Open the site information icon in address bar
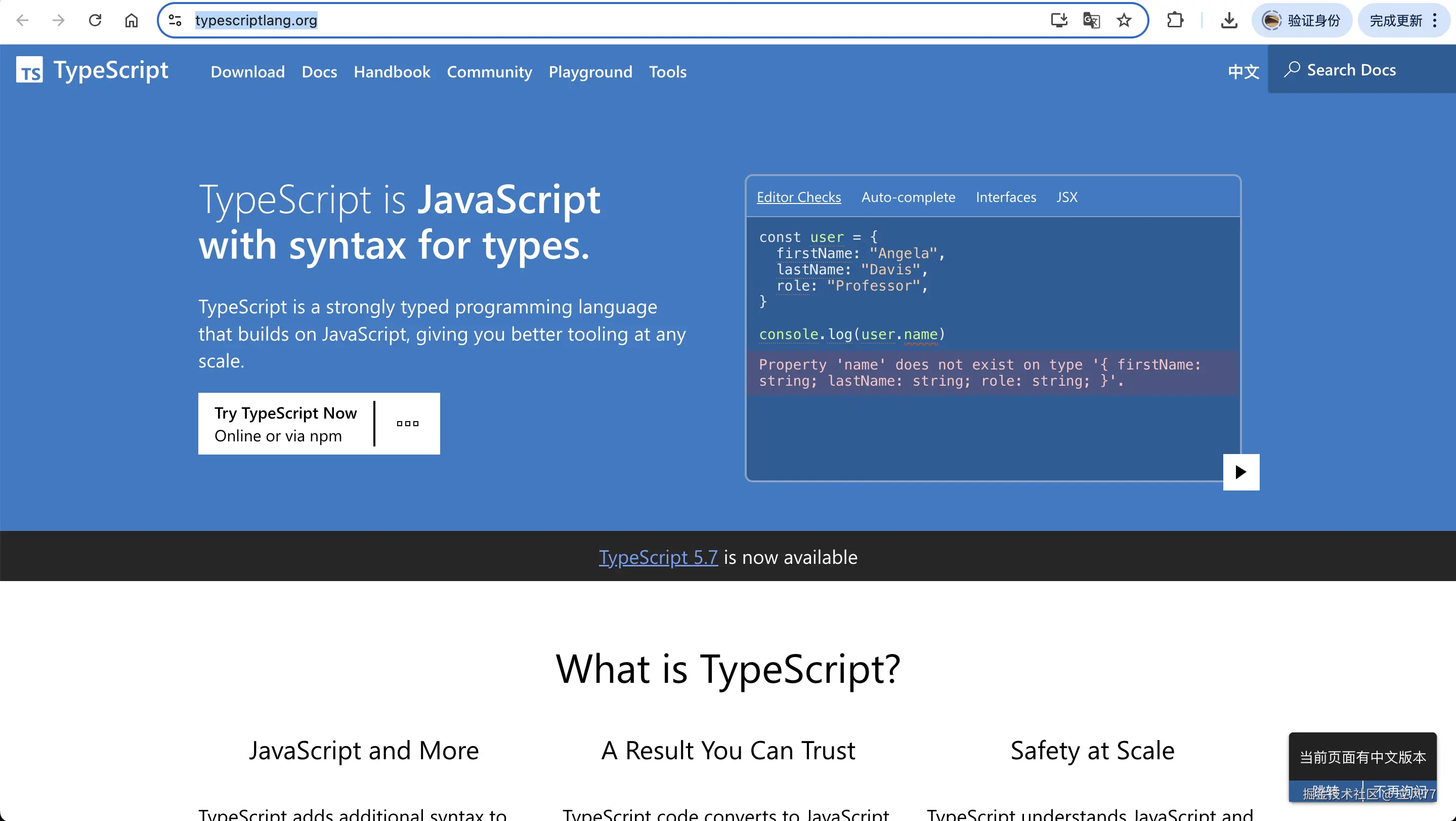 pos(175,20)
